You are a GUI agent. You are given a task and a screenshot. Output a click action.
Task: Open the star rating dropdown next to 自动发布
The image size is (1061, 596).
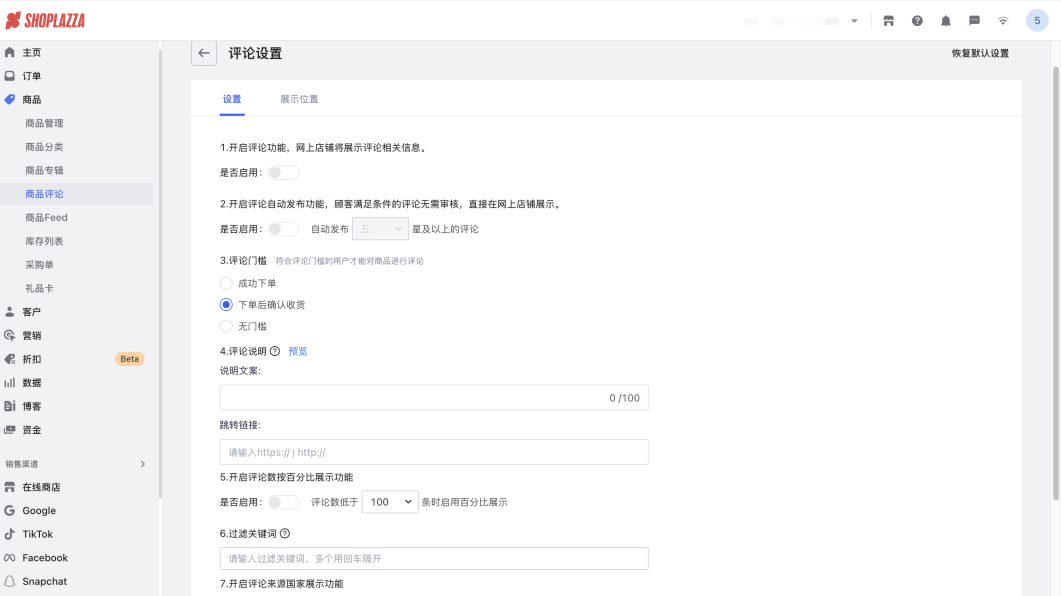pyautogui.click(x=380, y=228)
